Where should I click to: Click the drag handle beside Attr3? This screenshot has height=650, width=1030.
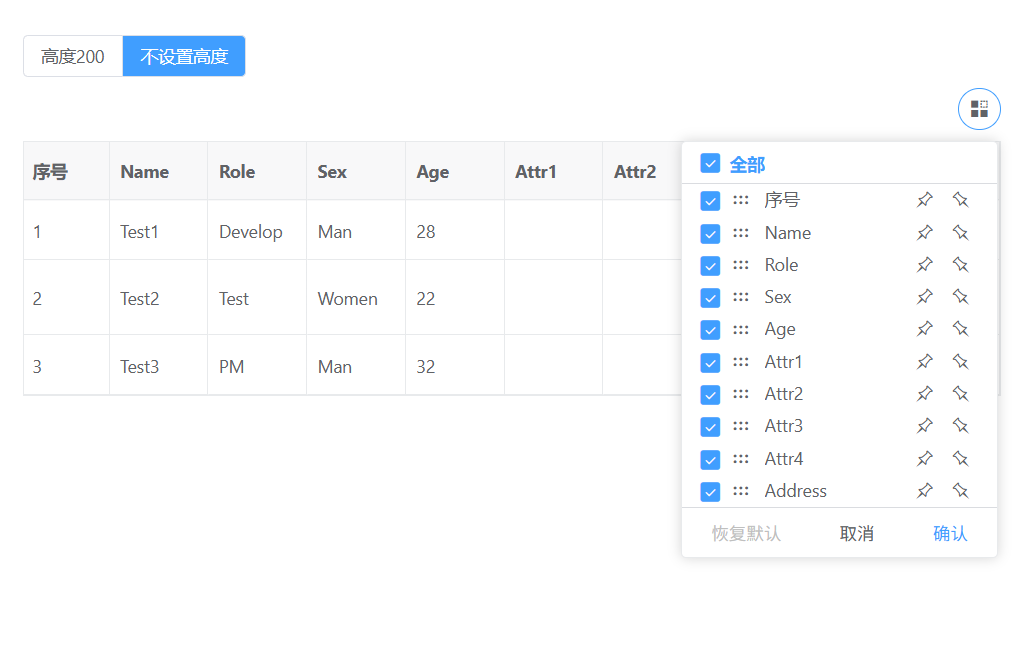[x=741, y=426]
